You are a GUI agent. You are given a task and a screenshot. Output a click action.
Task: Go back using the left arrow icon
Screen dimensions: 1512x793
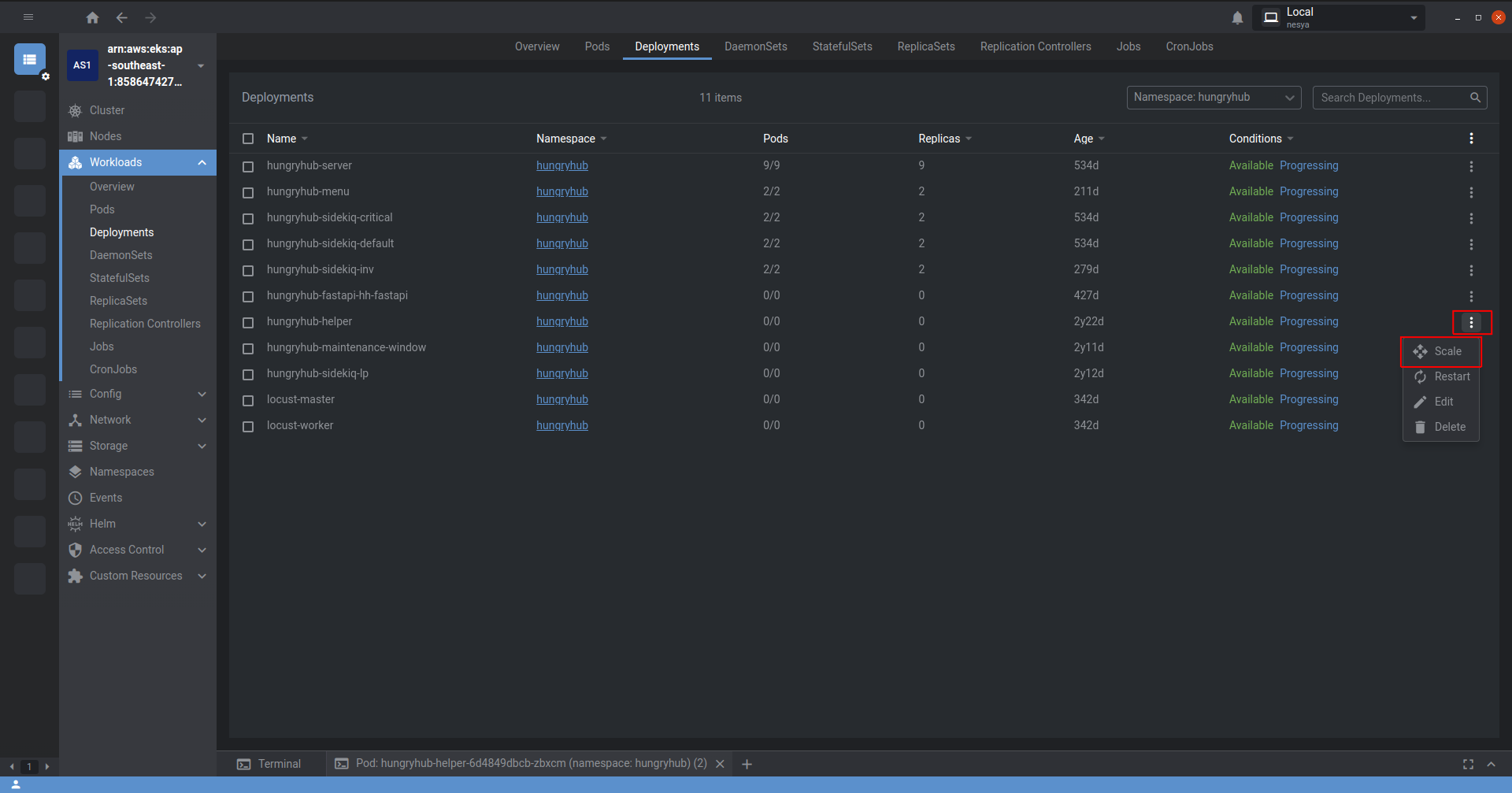(x=121, y=17)
